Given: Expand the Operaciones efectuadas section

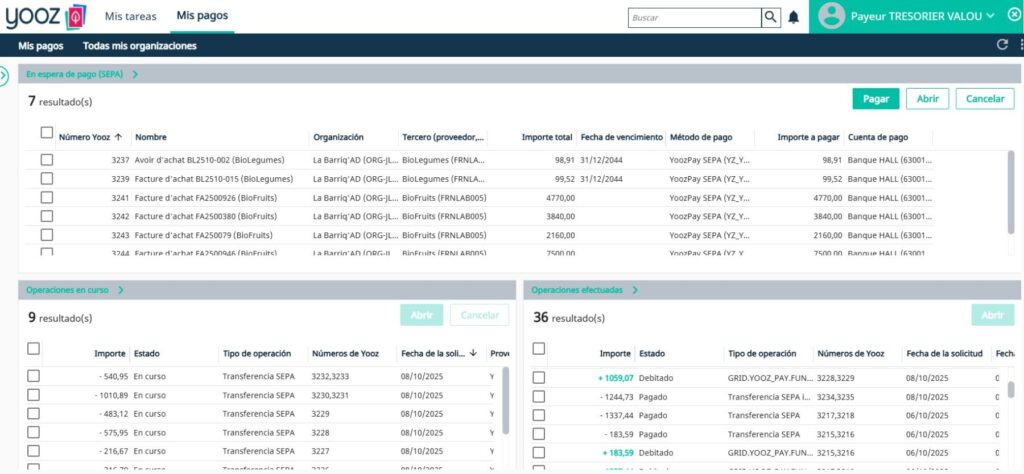Looking at the screenshot, I should pos(634,290).
